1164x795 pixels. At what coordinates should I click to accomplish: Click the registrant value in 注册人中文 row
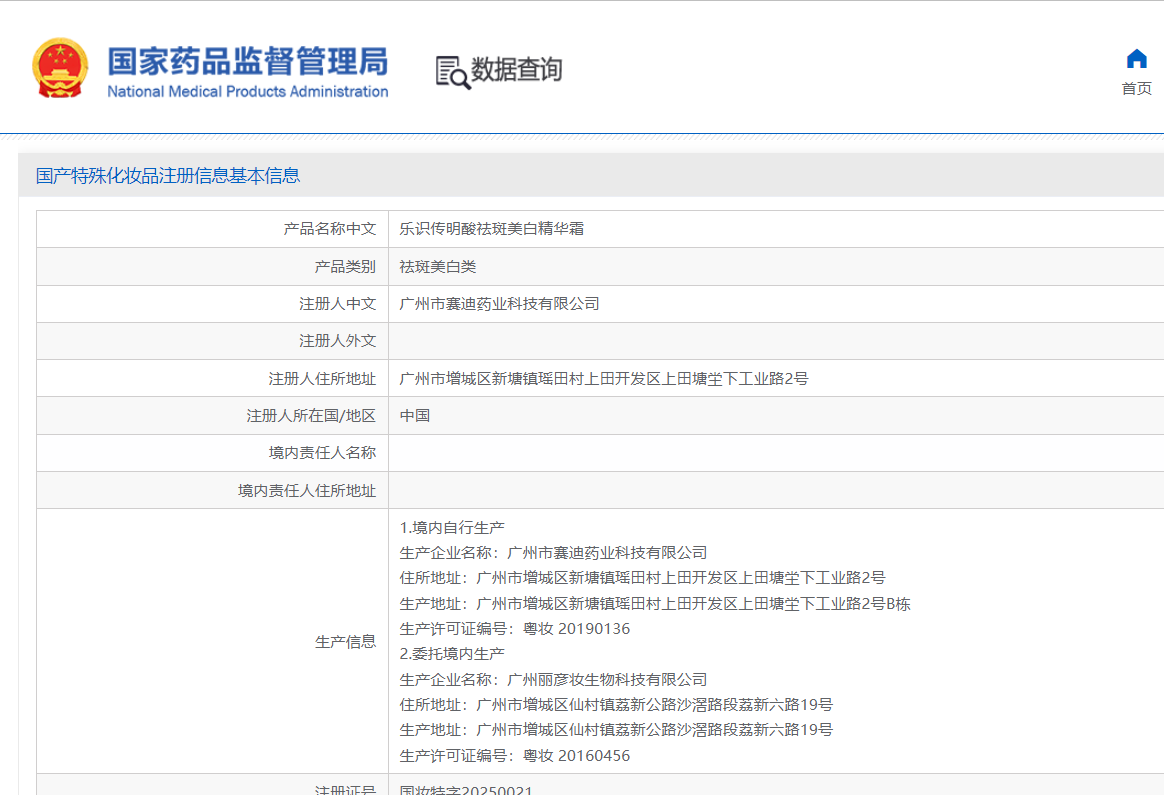[499, 304]
